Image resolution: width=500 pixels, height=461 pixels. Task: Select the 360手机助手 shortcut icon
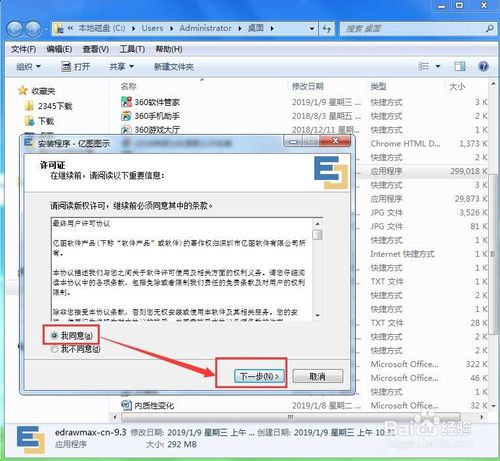(x=126, y=116)
